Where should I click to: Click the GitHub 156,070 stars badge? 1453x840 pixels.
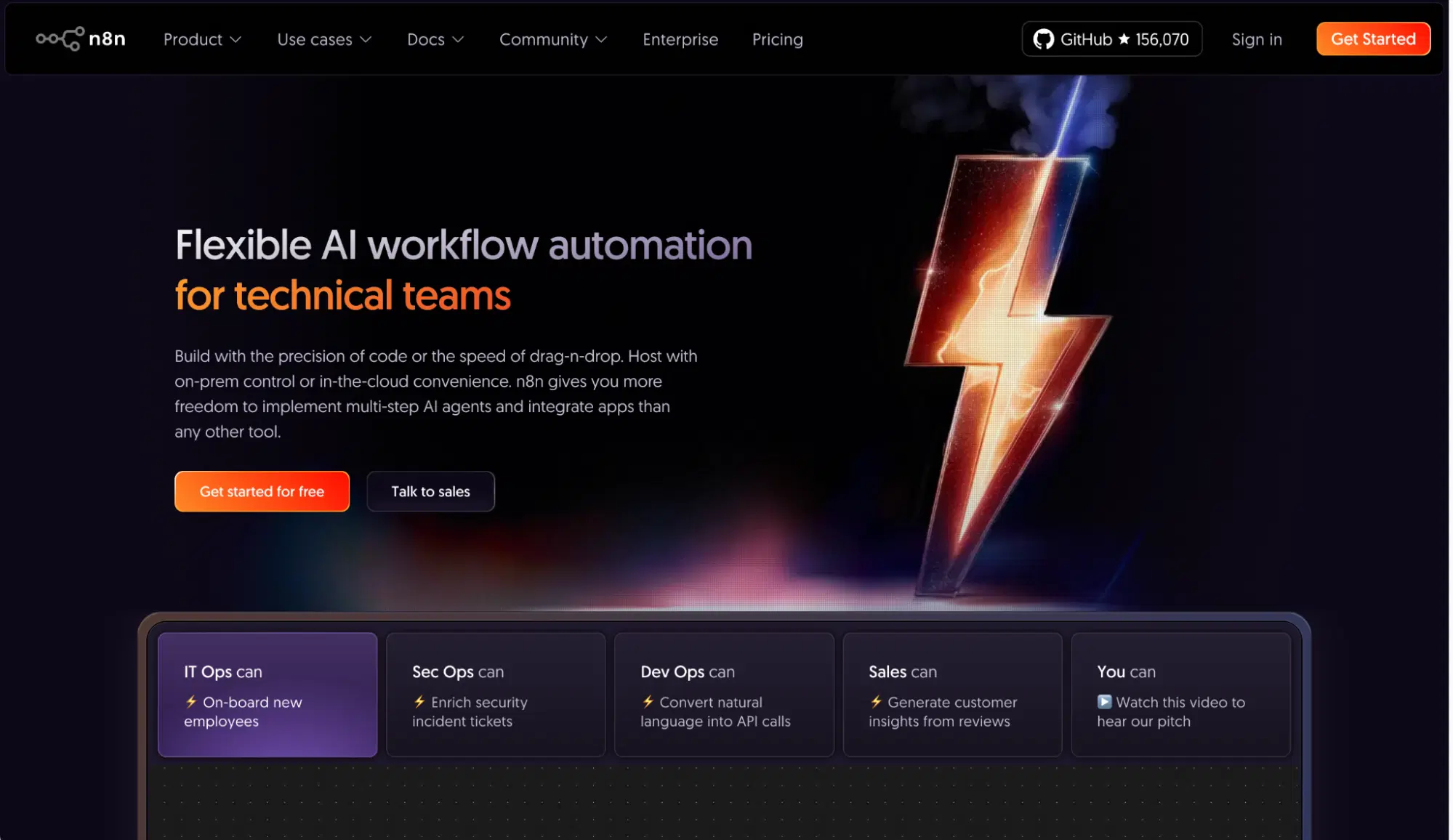coord(1111,39)
